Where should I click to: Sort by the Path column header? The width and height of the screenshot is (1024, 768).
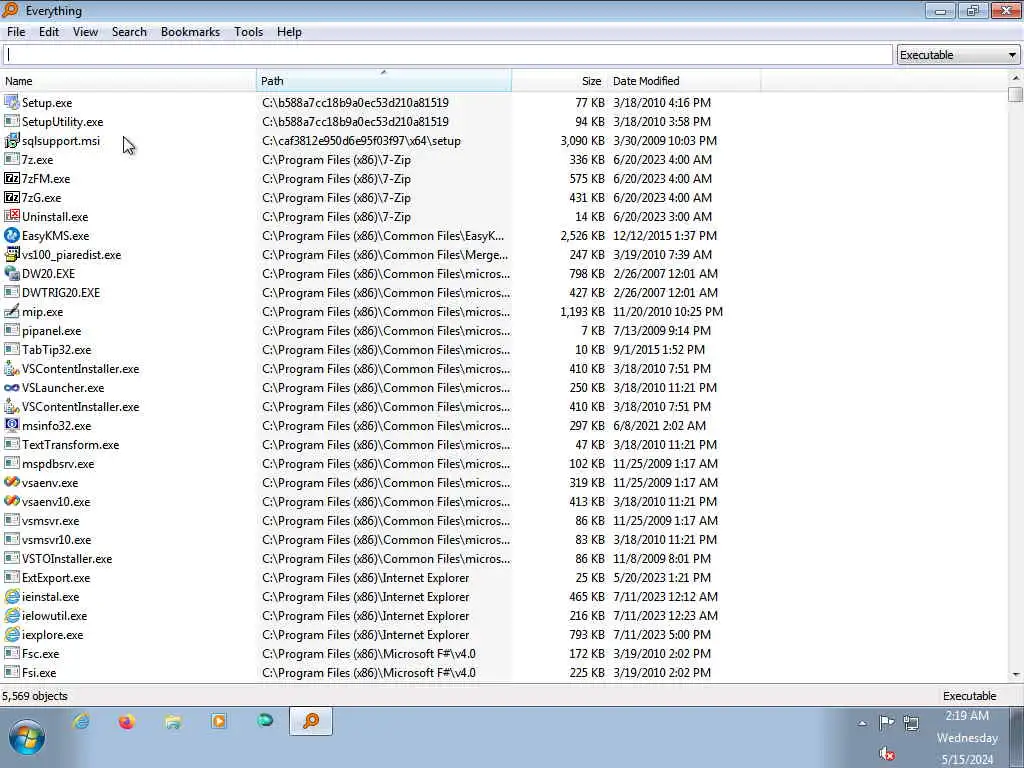(x=384, y=81)
